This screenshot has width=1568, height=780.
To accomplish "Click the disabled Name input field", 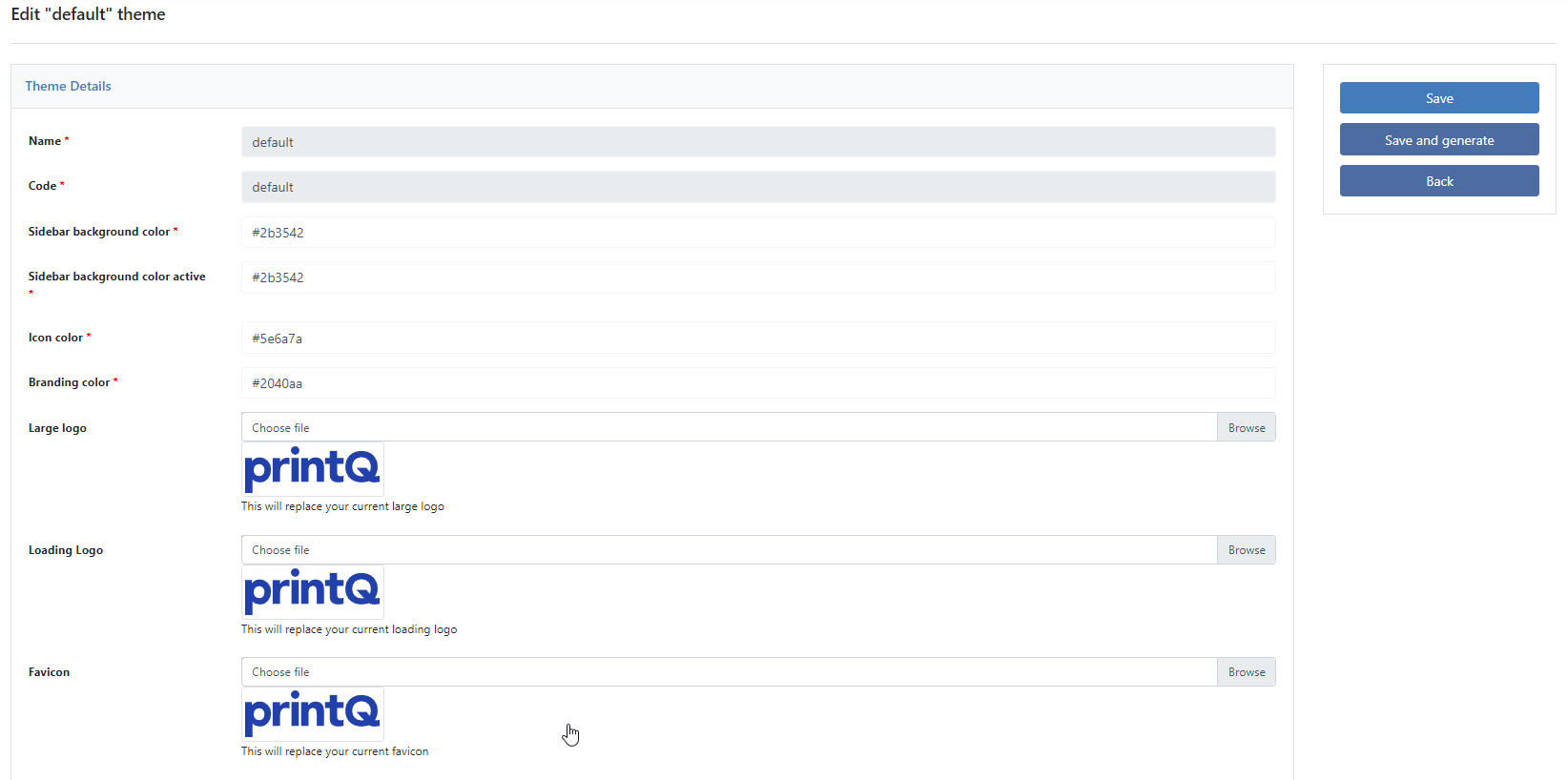I will click(x=758, y=142).
